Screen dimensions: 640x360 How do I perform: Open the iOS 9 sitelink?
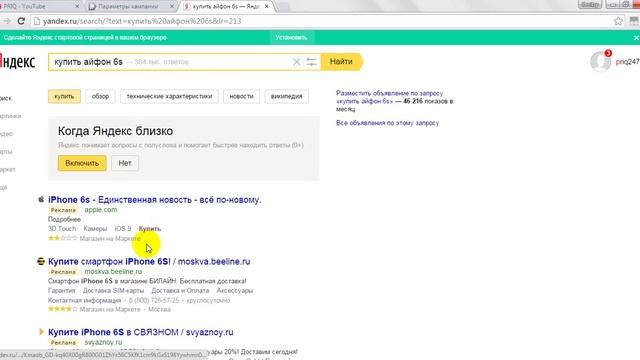point(123,229)
